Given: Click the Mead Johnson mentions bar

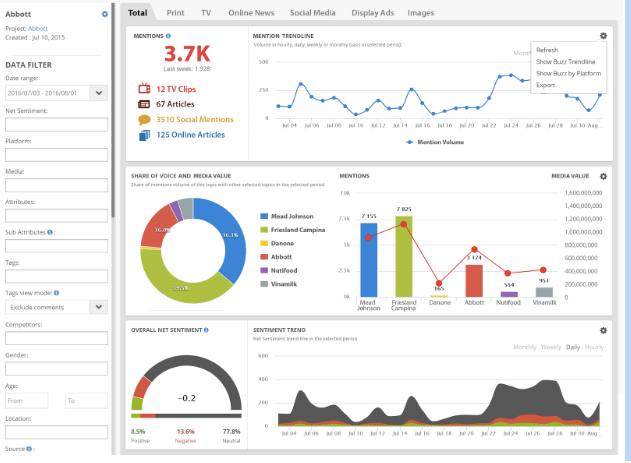Looking at the screenshot, I should click(x=369, y=260).
